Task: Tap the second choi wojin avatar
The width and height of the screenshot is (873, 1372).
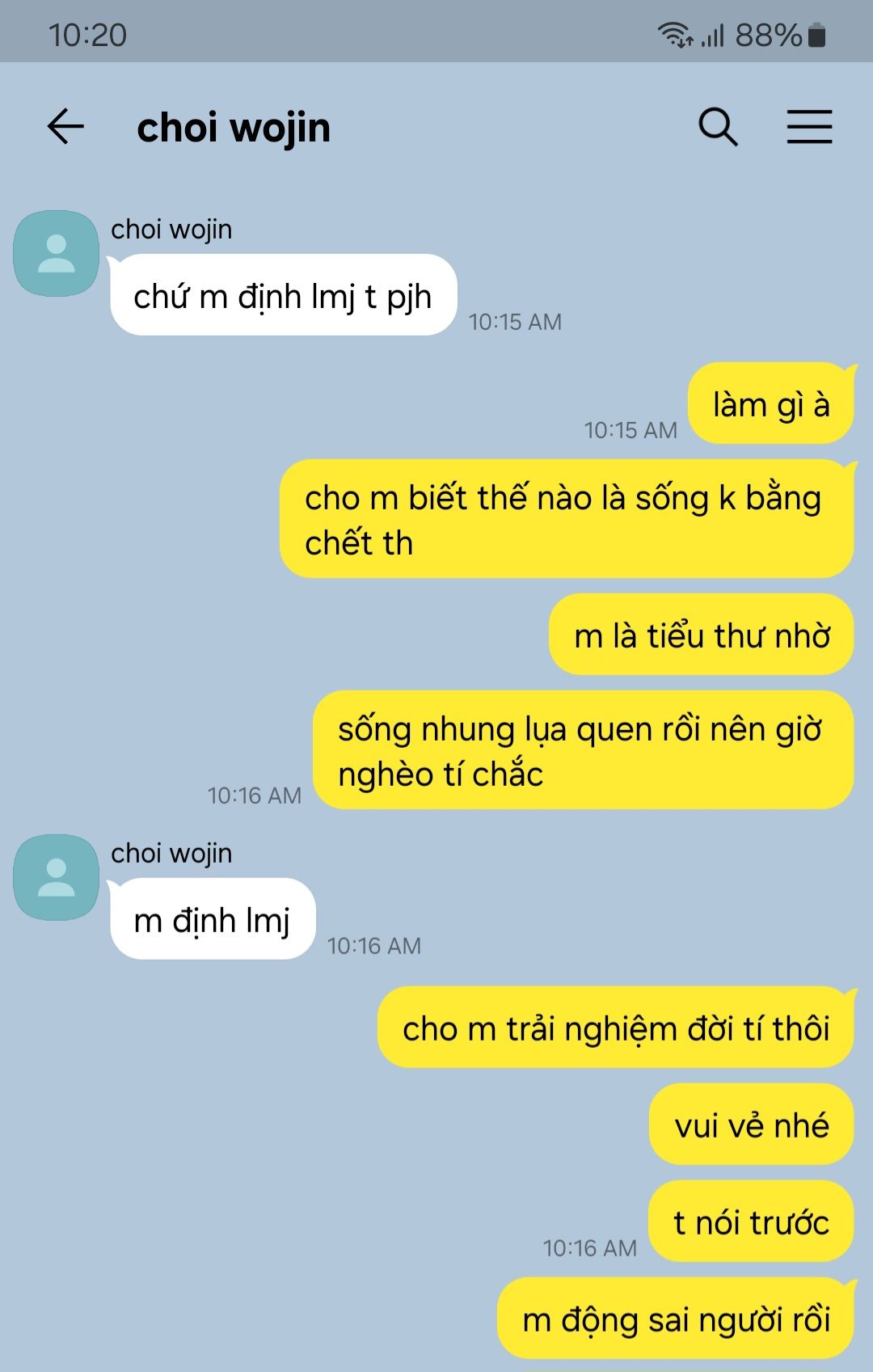Action: point(56,877)
